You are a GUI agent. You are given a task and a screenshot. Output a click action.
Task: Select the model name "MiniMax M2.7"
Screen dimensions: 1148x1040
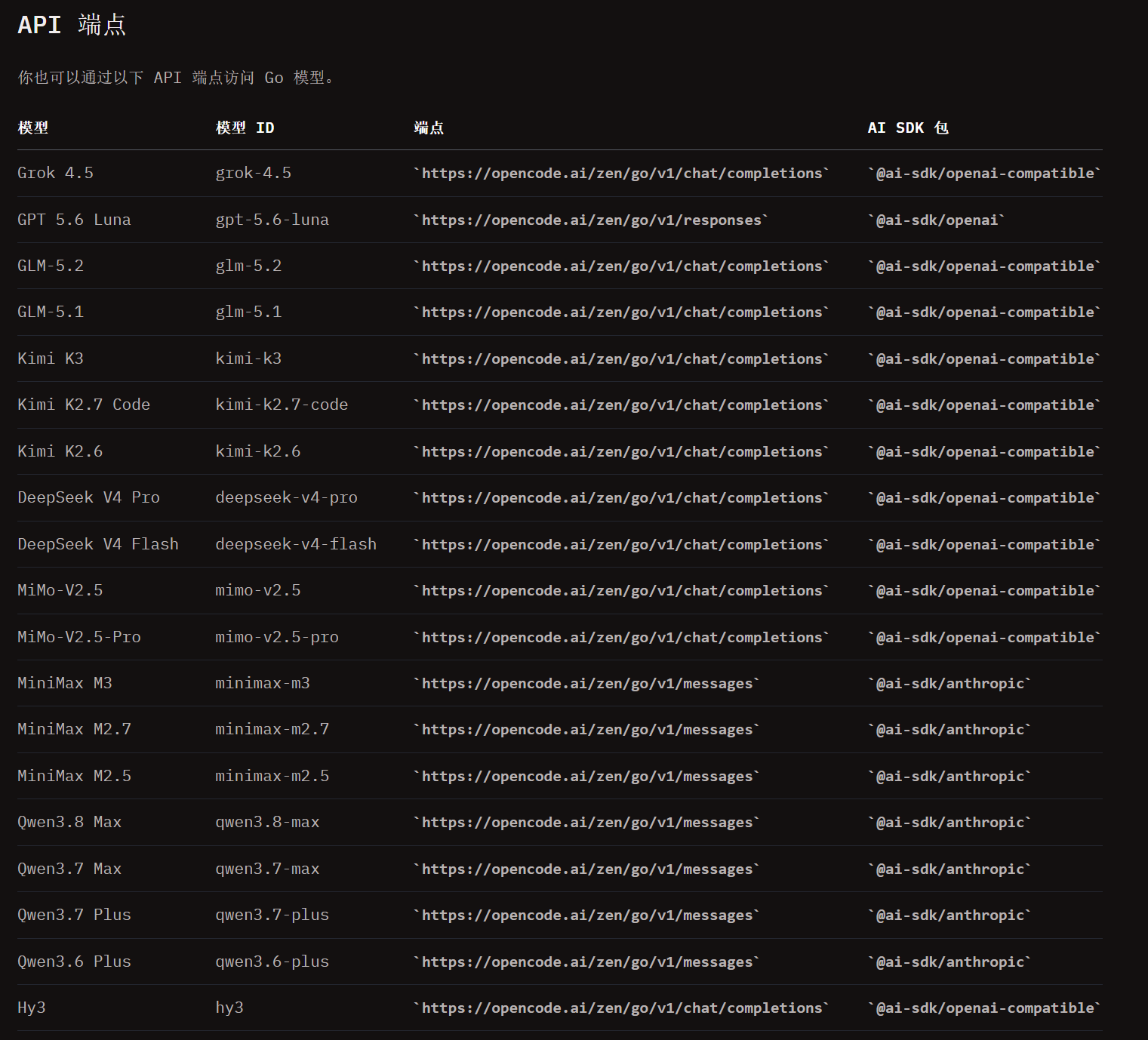(x=75, y=729)
